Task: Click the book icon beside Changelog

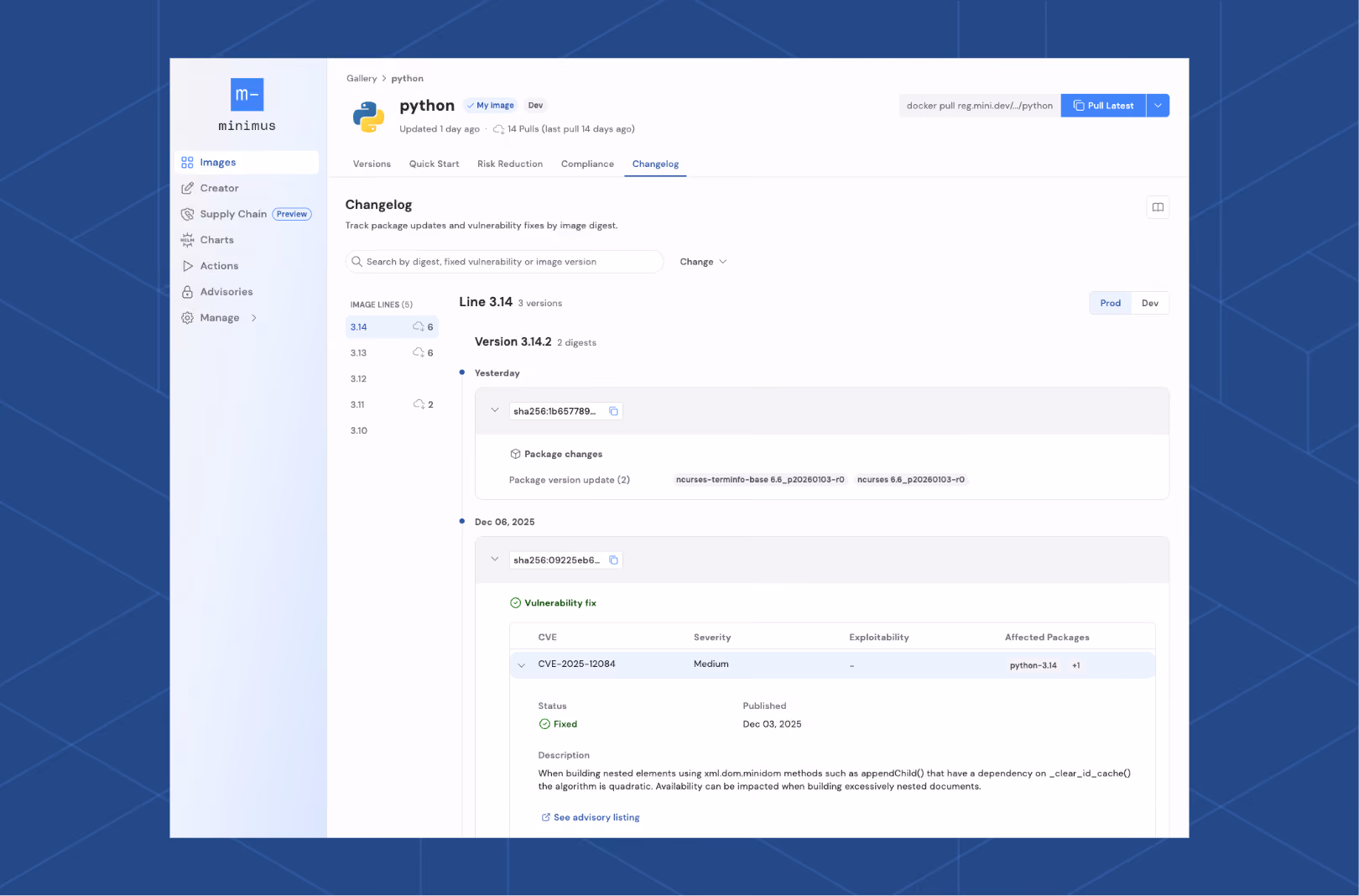Action: 1158,207
